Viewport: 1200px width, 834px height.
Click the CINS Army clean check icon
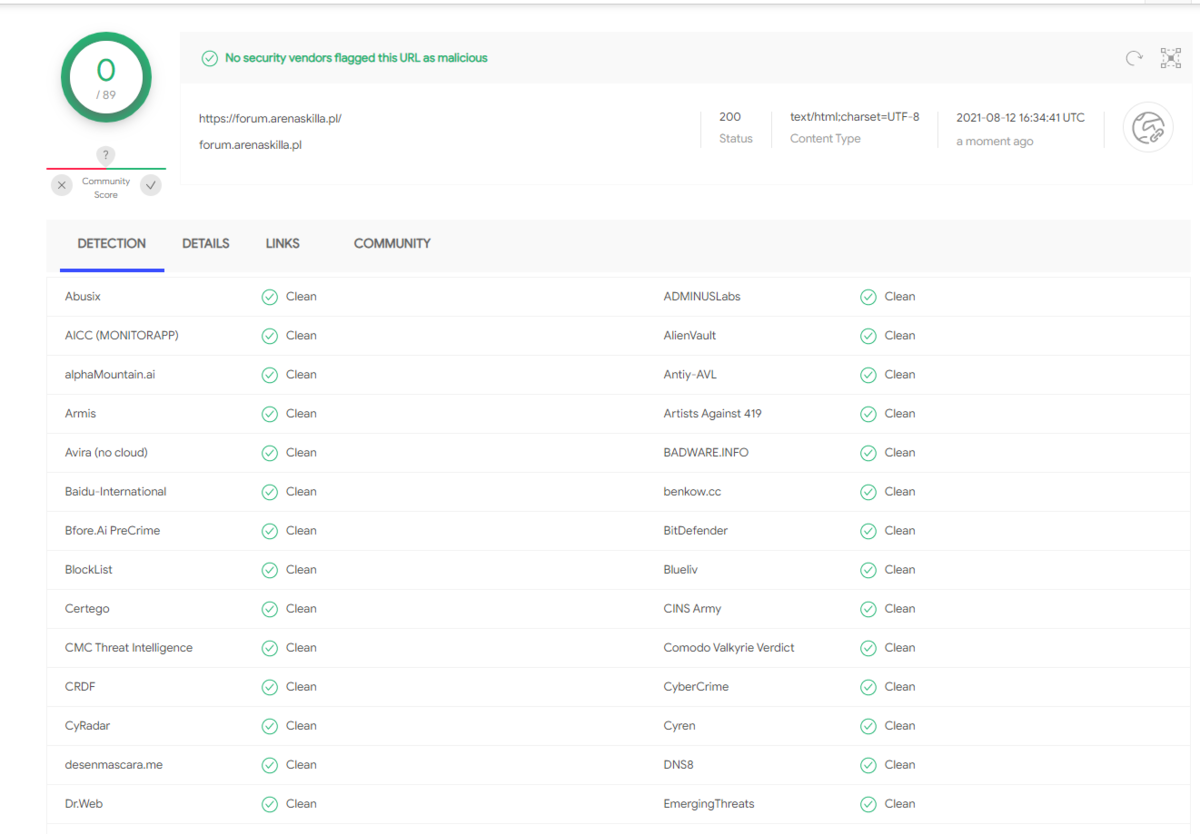(868, 609)
